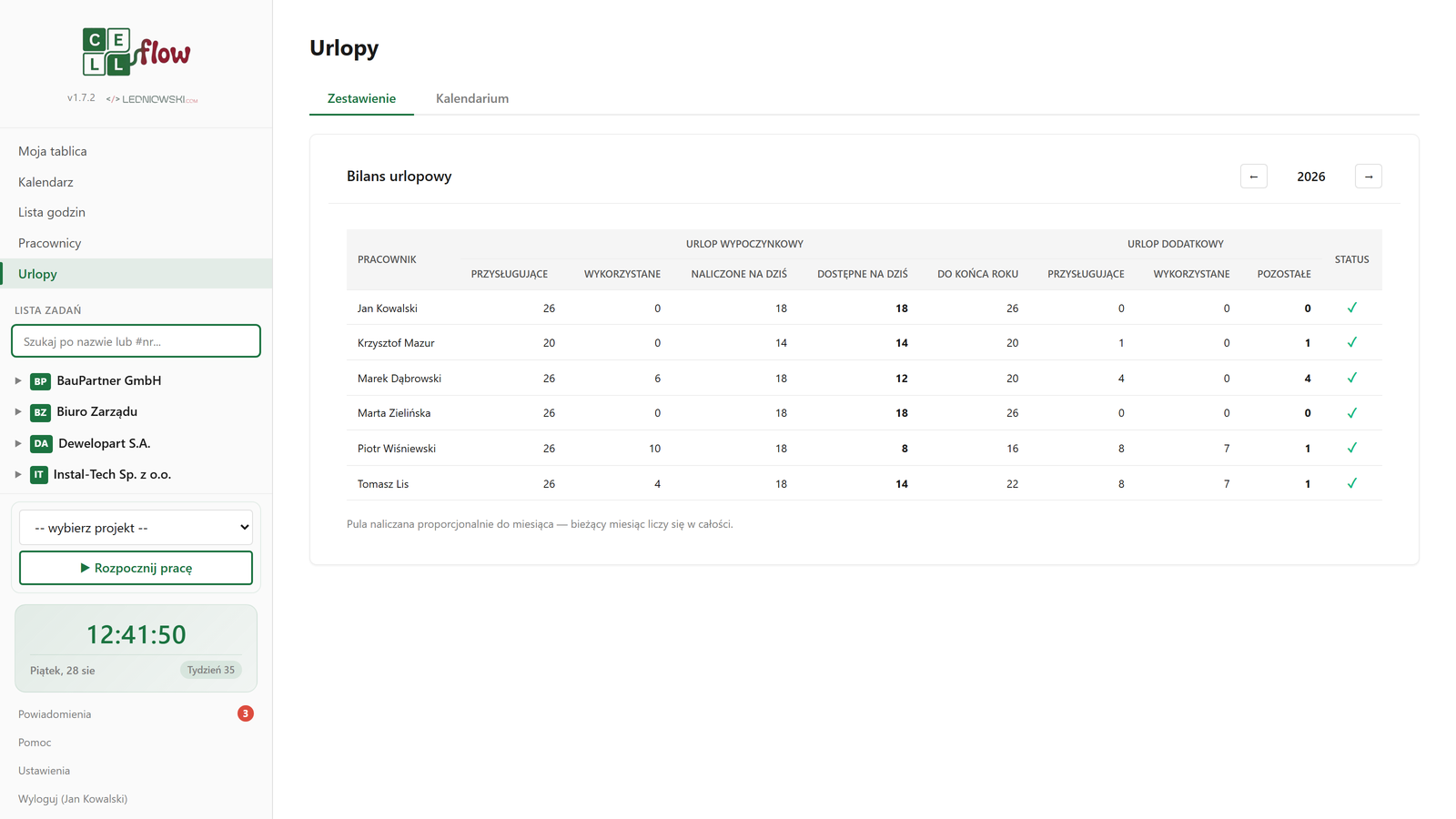Open Ustawienia link
The height and width of the screenshot is (819, 1456).
44,771
